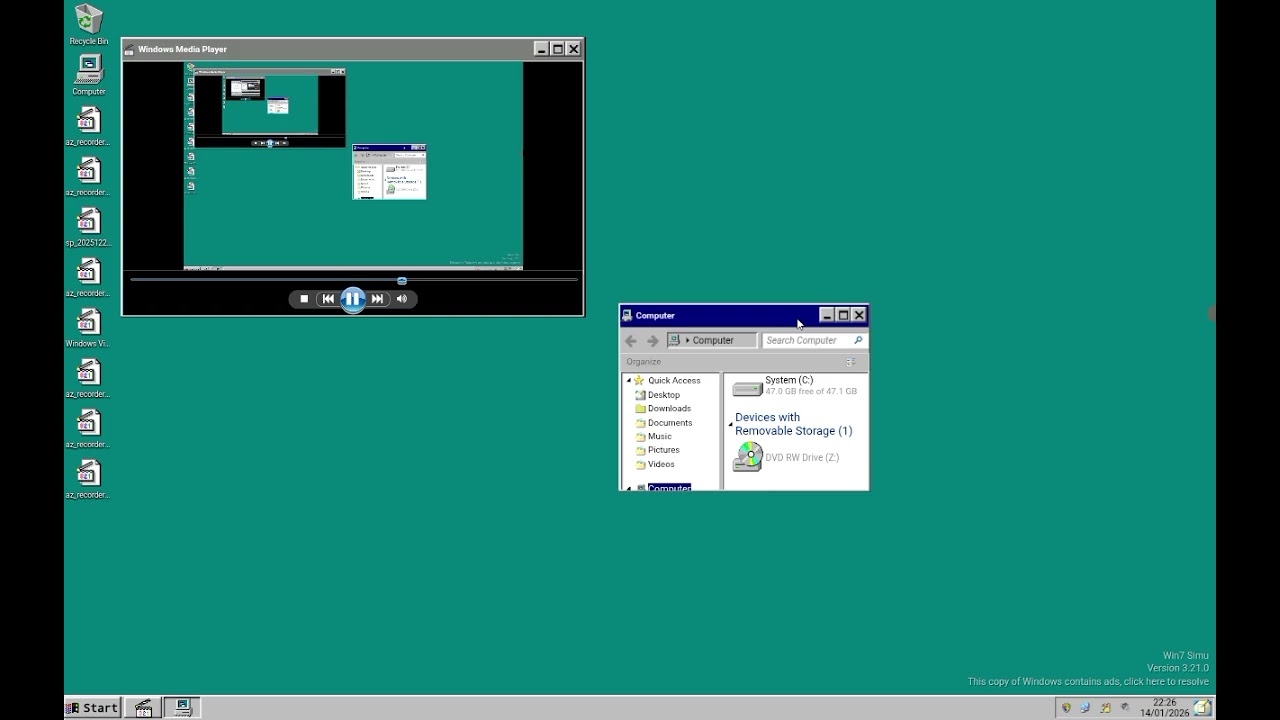Open Desktop in the navigation pane
Screen dimensions: 1280x720
(x=663, y=395)
